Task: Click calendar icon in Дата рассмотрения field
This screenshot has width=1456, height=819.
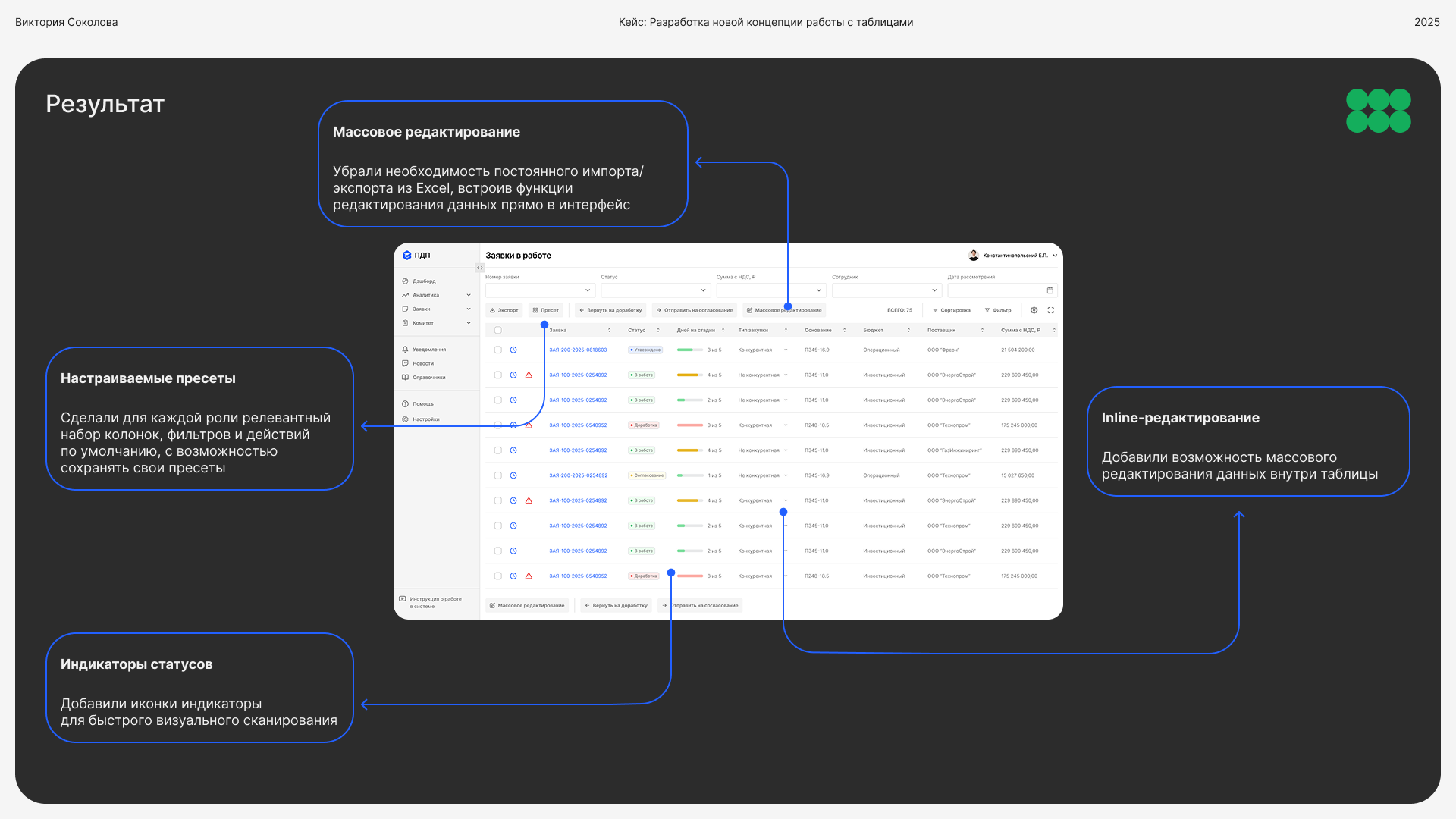Action: click(1050, 290)
